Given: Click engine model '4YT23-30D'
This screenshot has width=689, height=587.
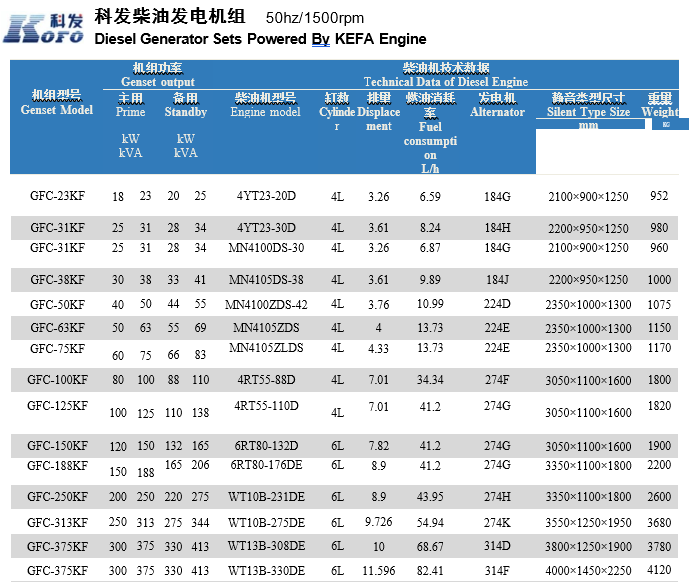Looking at the screenshot, I should pyautogui.click(x=266, y=228).
